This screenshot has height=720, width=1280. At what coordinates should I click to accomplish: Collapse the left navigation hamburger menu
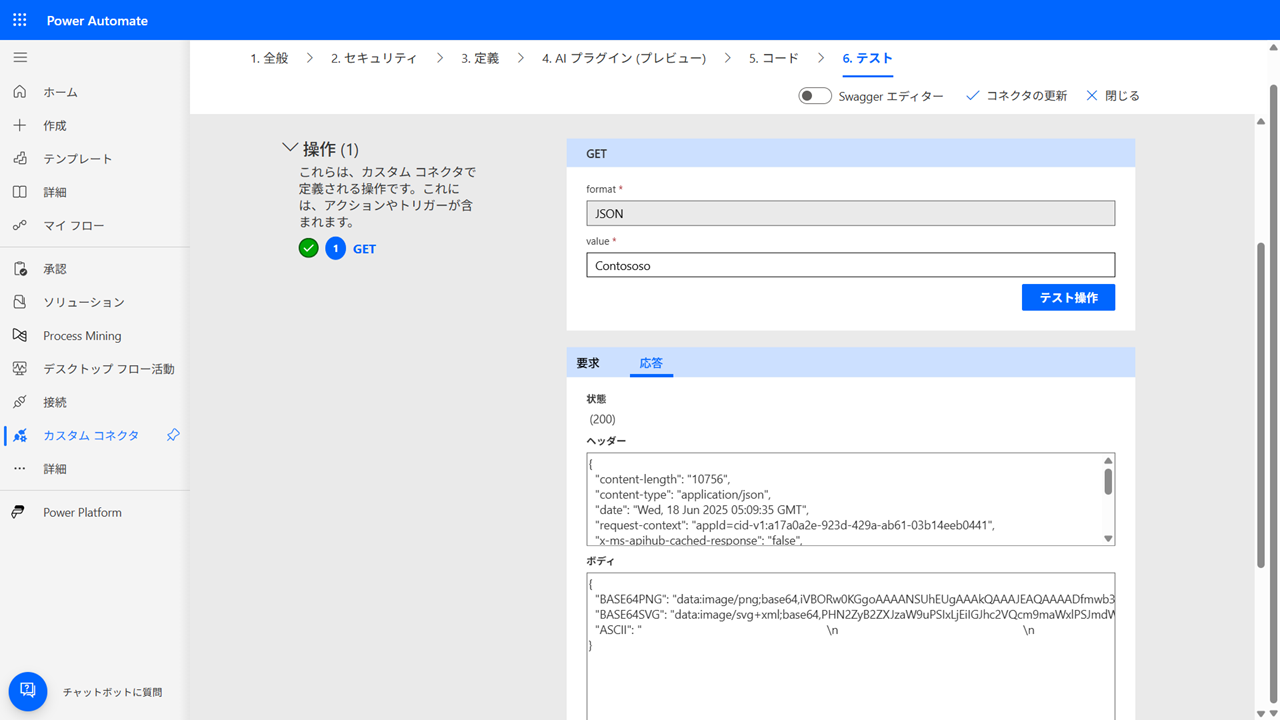tap(20, 58)
